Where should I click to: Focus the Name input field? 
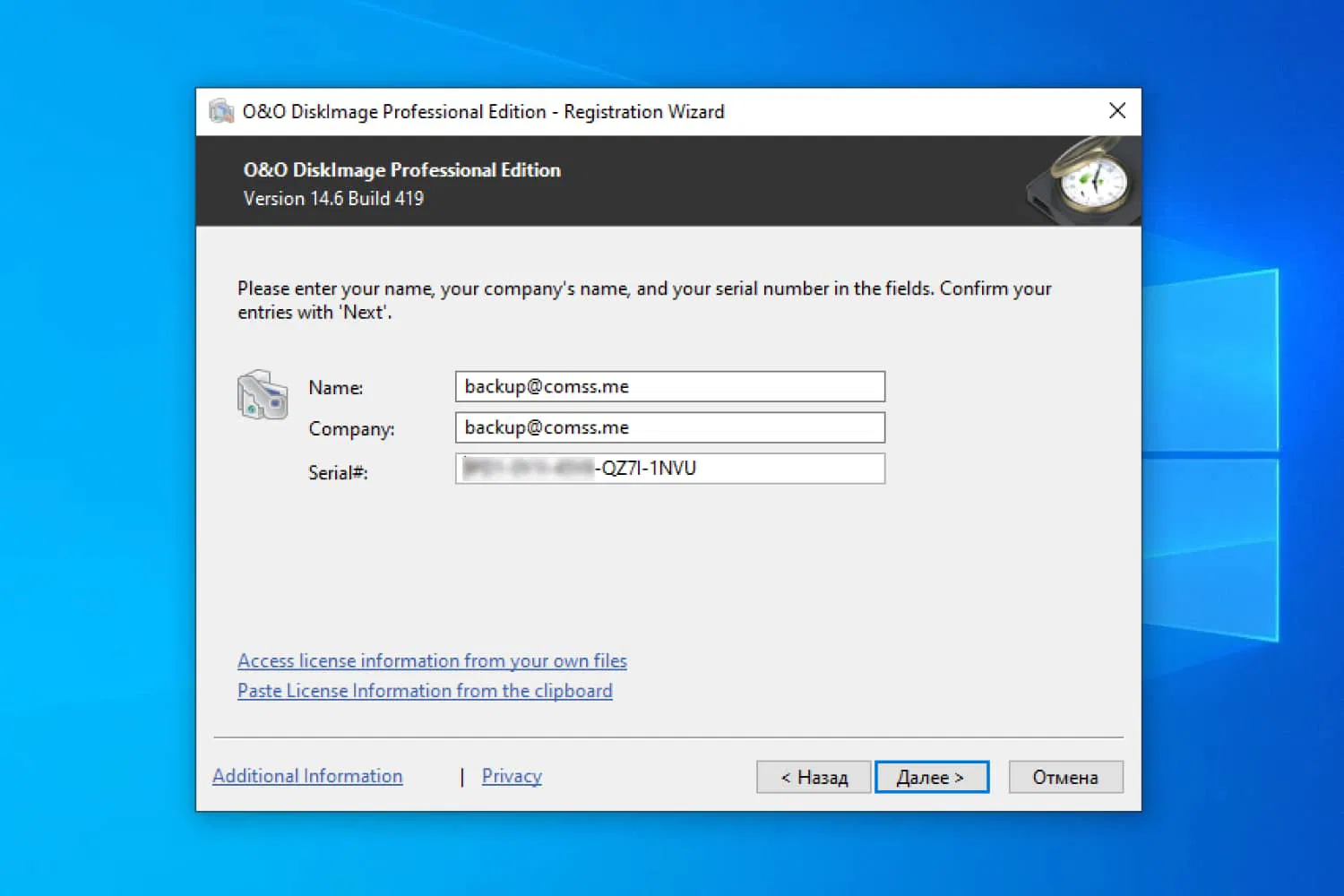point(670,386)
